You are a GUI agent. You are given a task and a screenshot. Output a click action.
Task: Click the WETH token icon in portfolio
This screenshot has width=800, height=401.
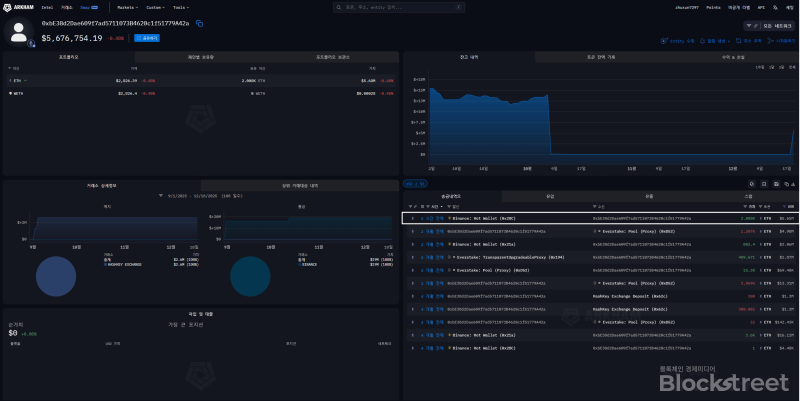tap(11, 93)
